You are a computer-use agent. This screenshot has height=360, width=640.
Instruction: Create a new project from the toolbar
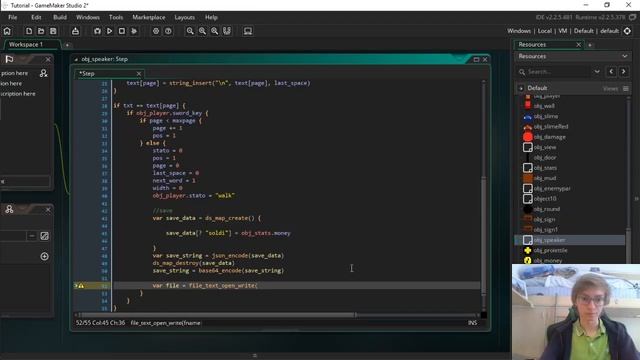(x=29, y=31)
